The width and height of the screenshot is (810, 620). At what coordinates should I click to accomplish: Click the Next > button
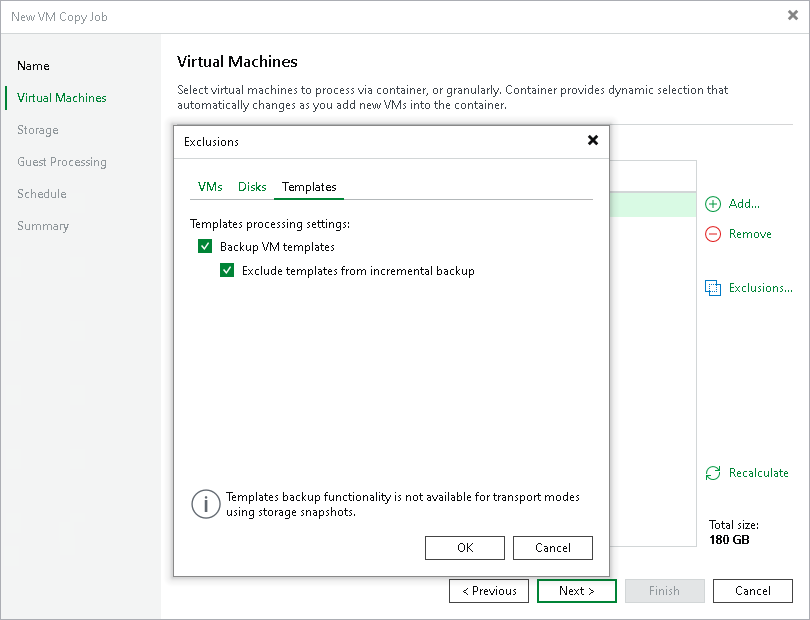pyautogui.click(x=577, y=591)
